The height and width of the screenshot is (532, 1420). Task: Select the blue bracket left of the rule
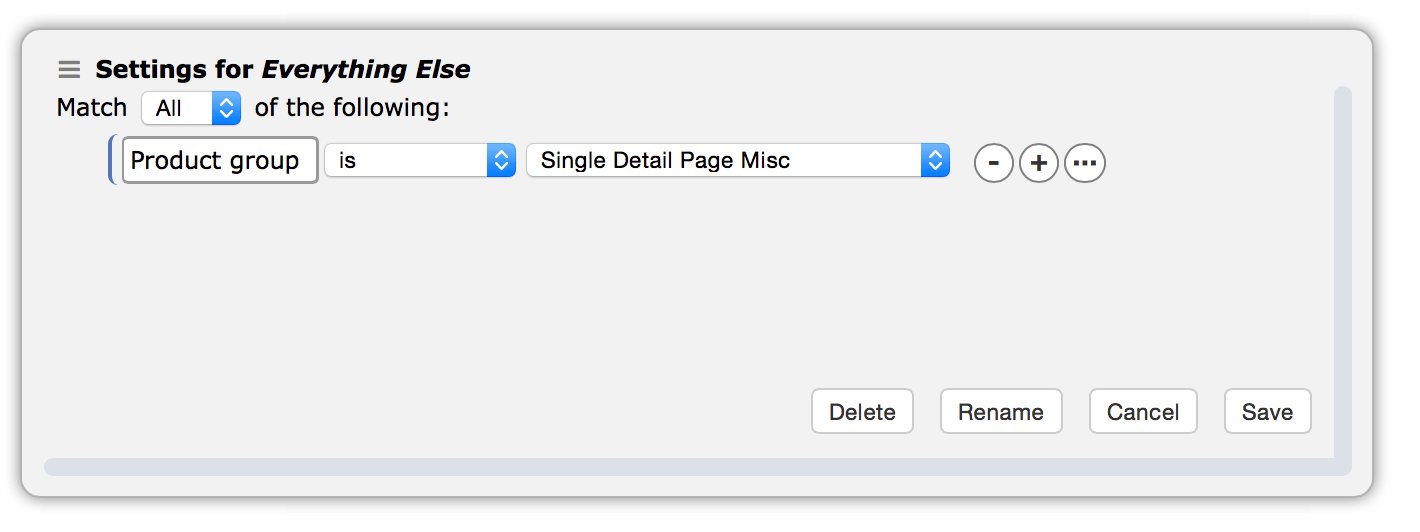(111, 160)
